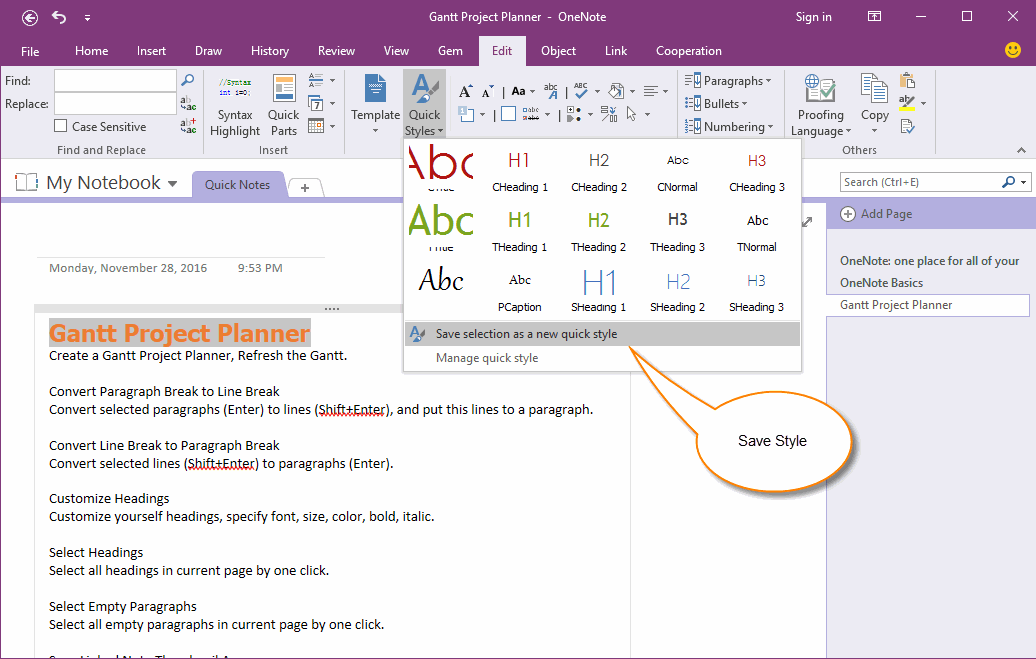Open the OneNote Basics page
Screen dimensions: 1036x659
(881, 283)
